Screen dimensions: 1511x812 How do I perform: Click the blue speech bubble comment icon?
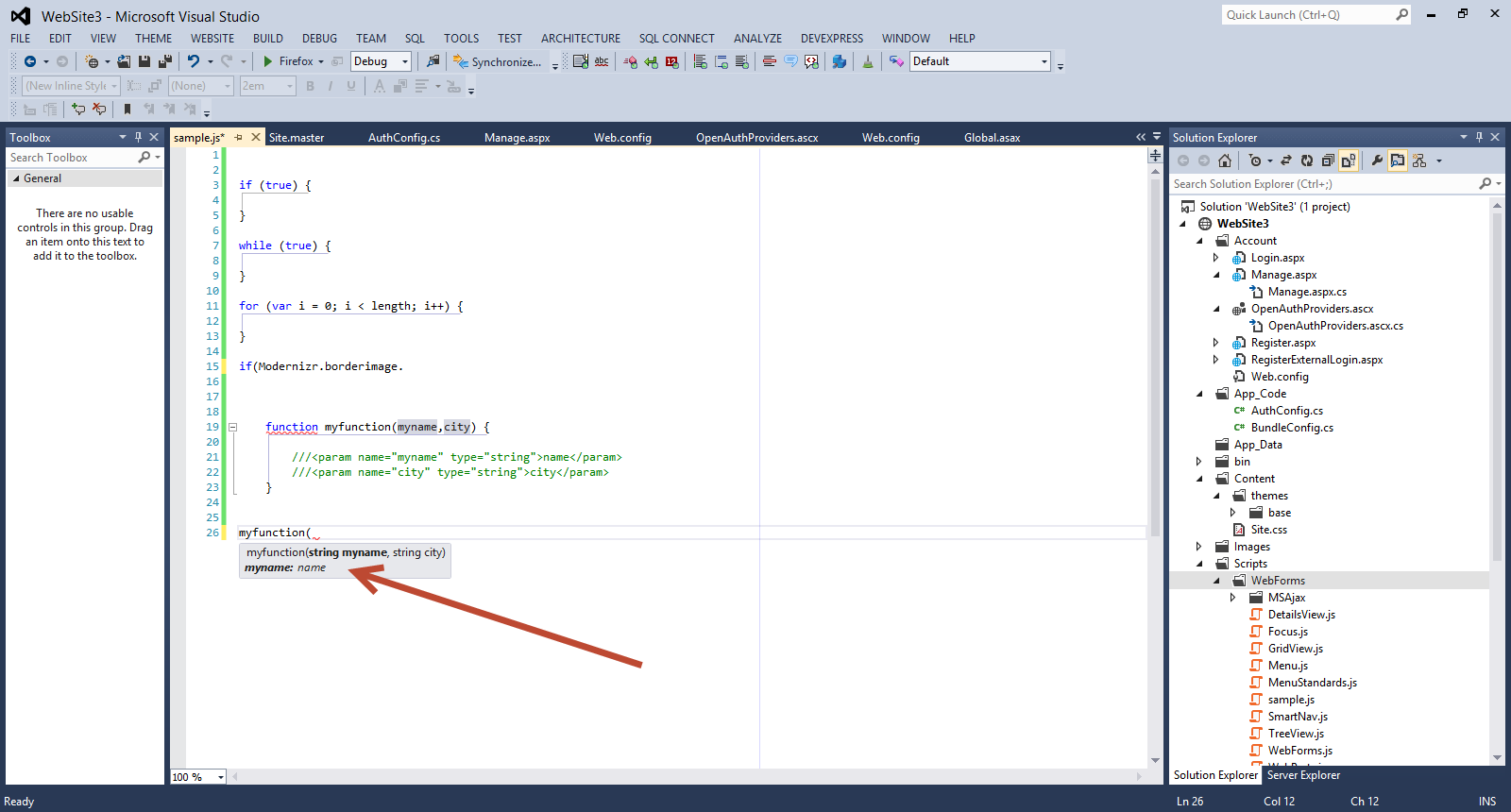coord(790,61)
